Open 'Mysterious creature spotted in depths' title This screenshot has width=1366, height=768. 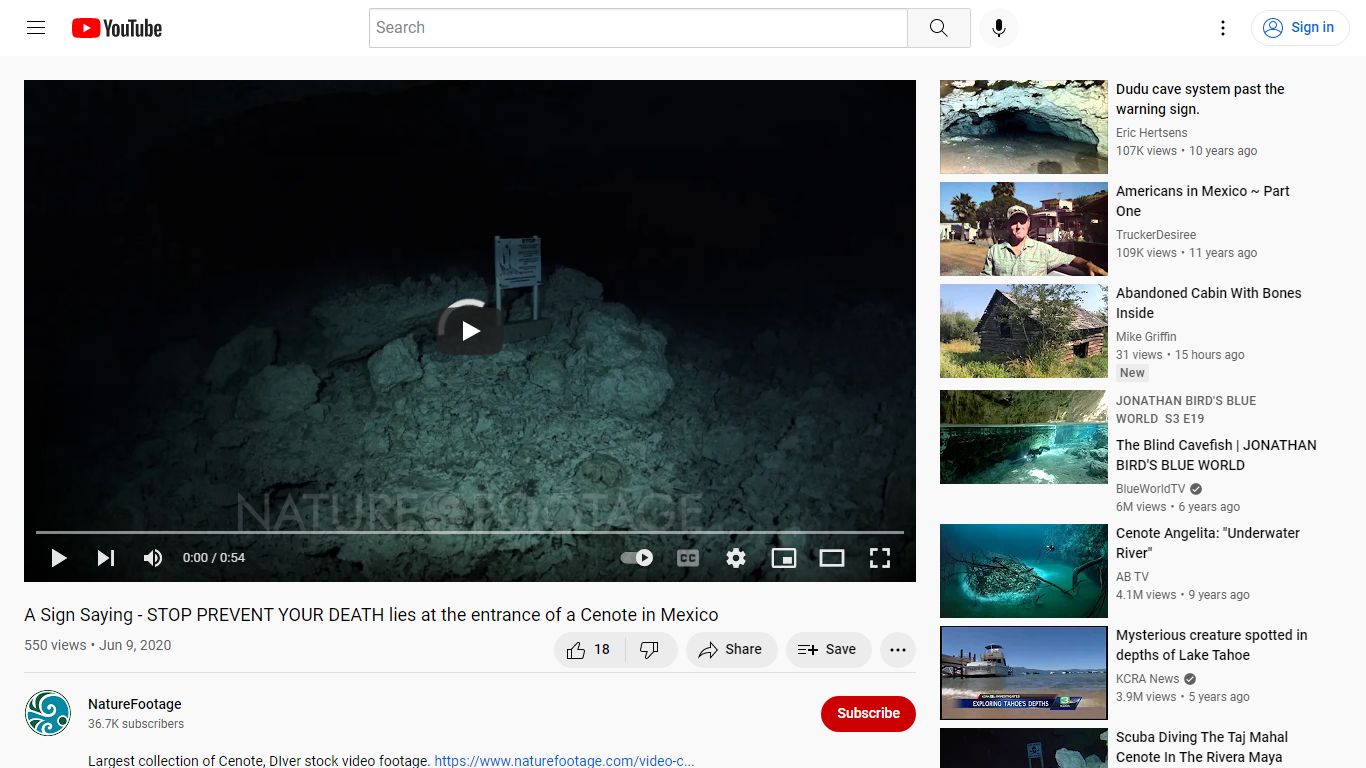point(1212,645)
